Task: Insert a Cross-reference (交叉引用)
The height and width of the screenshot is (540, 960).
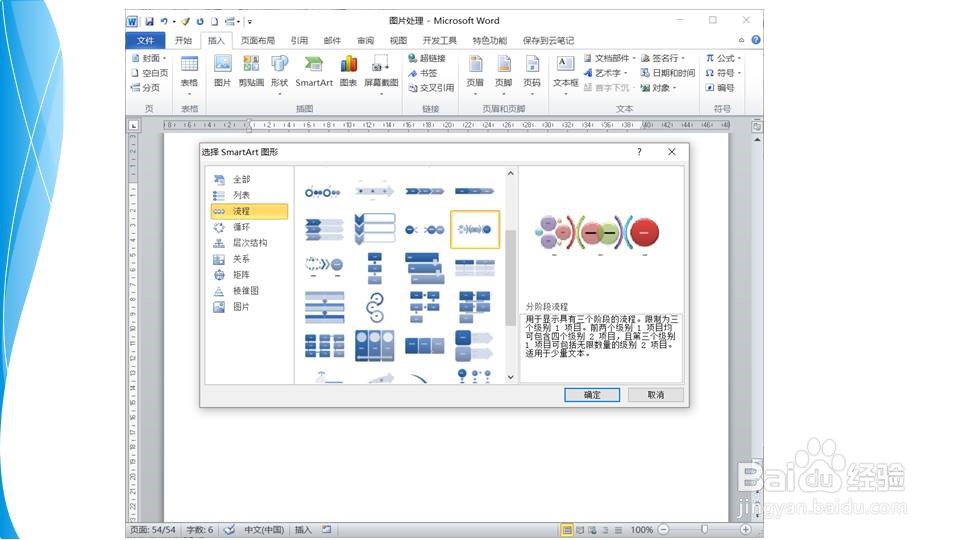Action: point(431,88)
